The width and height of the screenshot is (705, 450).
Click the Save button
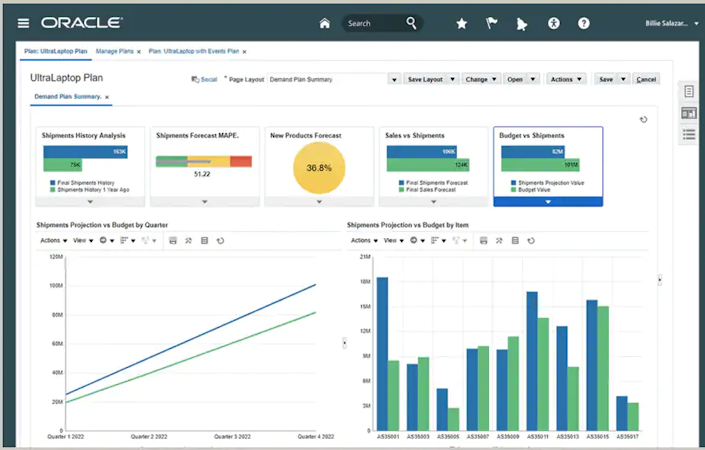pyautogui.click(x=606, y=79)
